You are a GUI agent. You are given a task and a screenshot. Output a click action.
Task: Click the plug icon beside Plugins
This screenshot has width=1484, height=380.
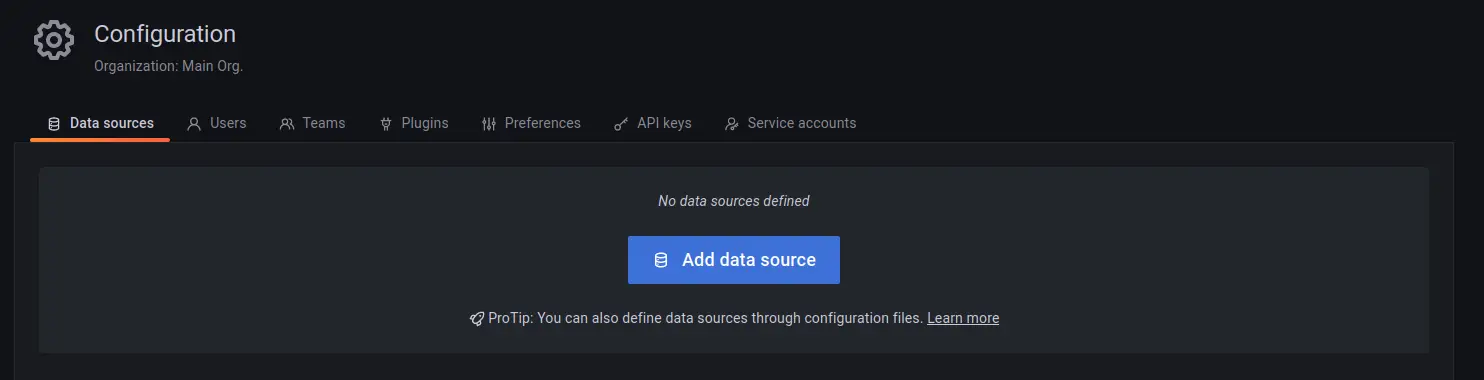tap(386, 124)
